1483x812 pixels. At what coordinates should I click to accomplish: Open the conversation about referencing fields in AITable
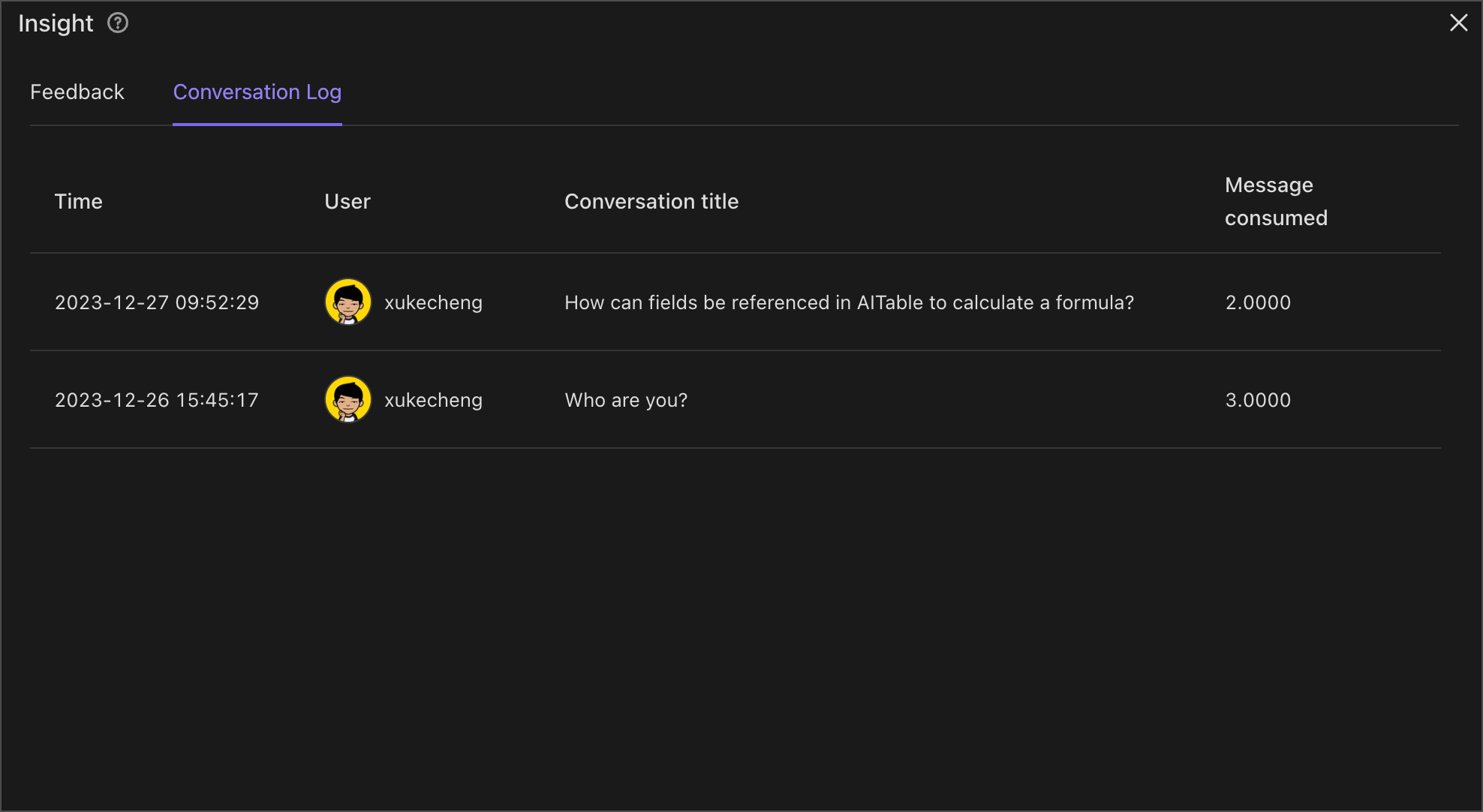pos(849,302)
